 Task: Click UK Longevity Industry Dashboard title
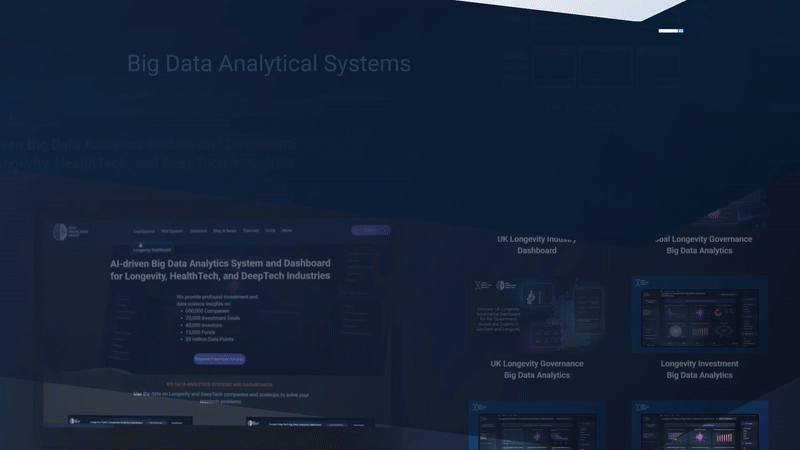click(x=537, y=245)
